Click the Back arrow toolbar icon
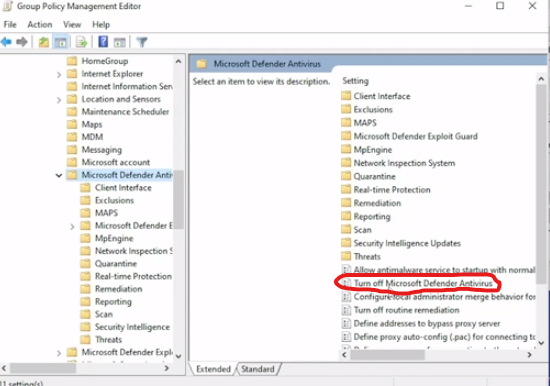The image size is (550, 386). tap(6, 42)
